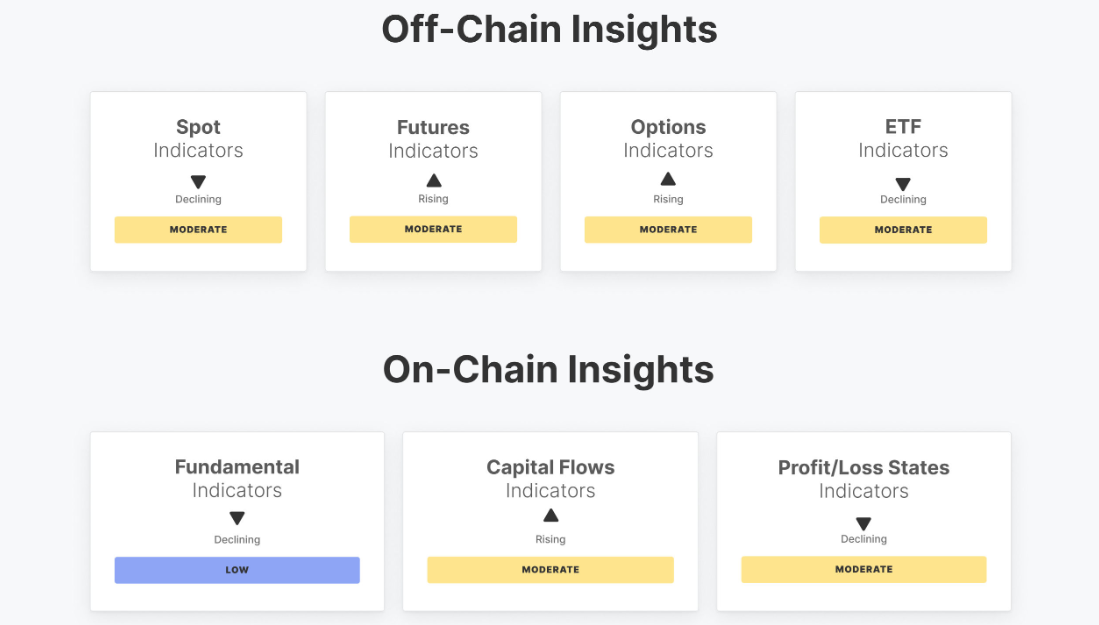Select the Spot Indicators MODERATE badge
The width and height of the screenshot is (1099, 625).
(198, 230)
